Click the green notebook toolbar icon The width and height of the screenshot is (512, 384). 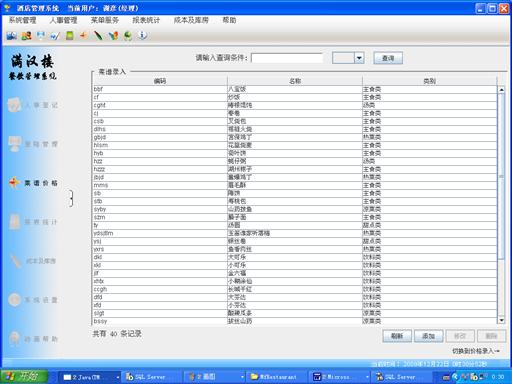click(70, 35)
